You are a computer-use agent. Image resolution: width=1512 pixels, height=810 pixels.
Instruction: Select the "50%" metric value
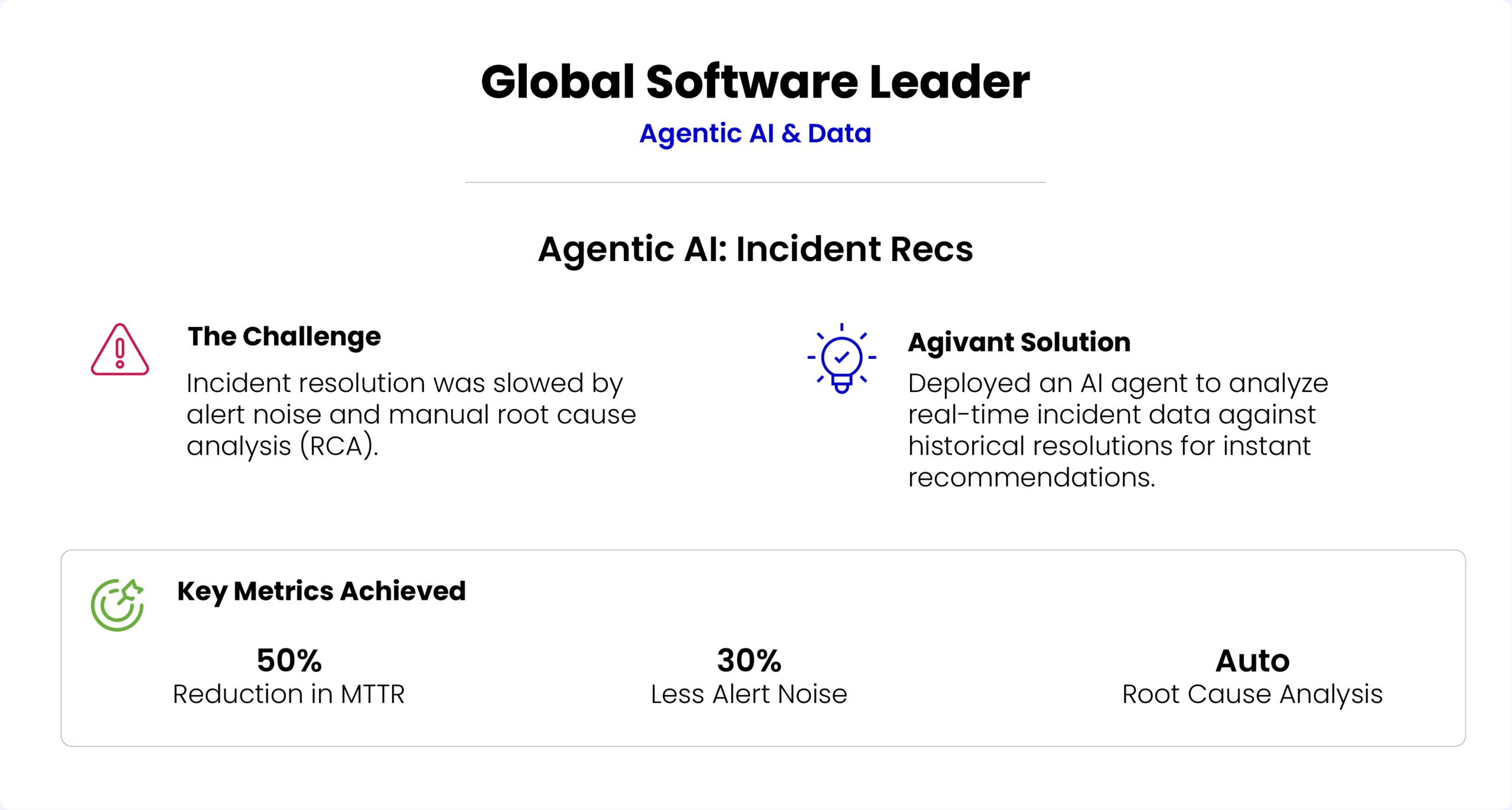pyautogui.click(x=289, y=661)
